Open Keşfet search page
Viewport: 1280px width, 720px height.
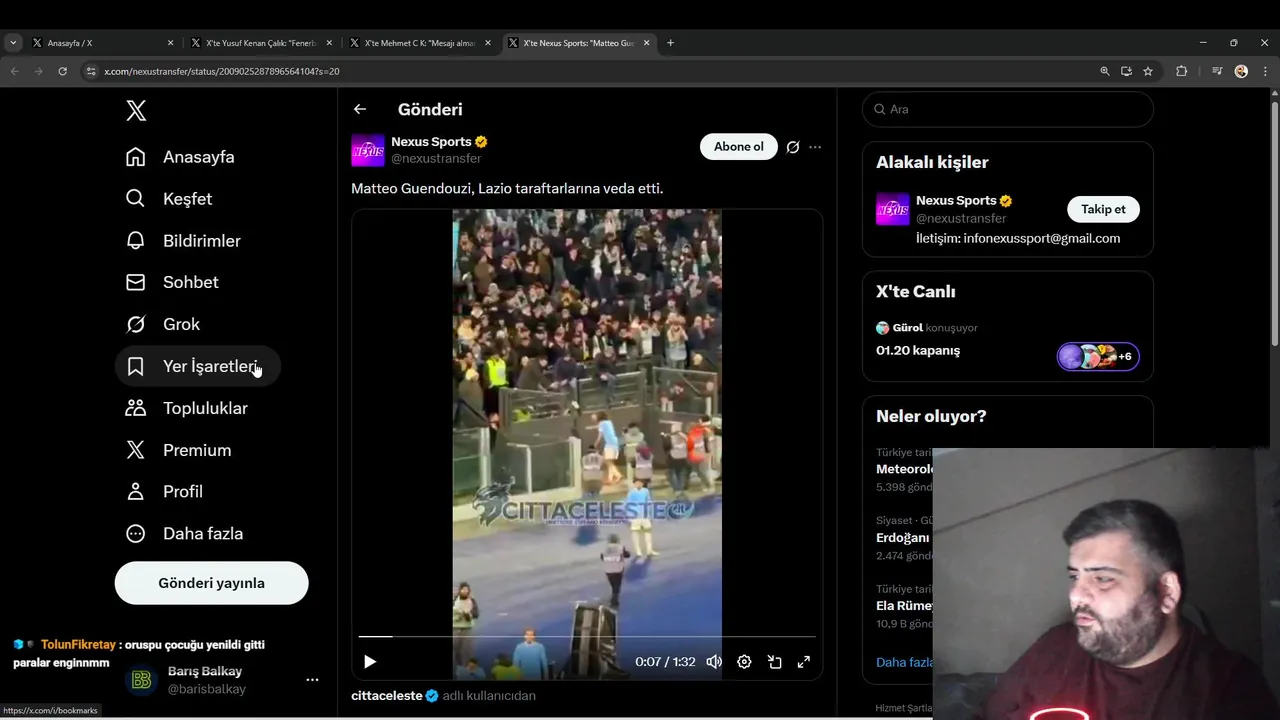click(x=168, y=199)
